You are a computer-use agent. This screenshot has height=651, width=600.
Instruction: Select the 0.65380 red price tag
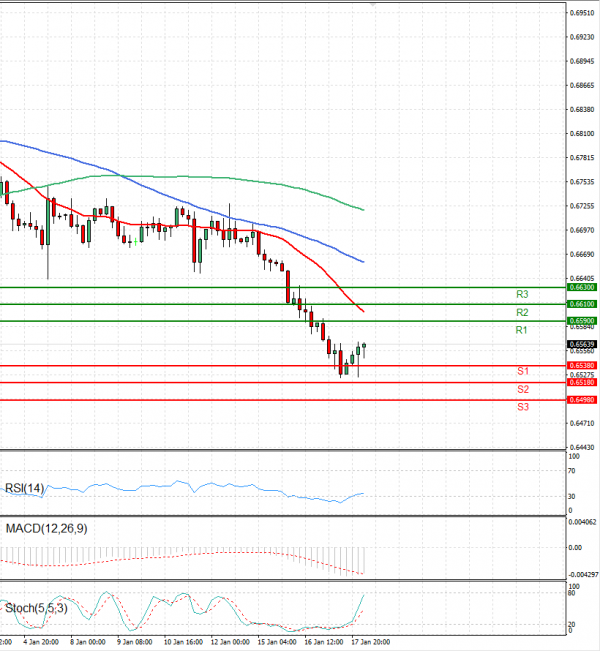pyautogui.click(x=582, y=366)
